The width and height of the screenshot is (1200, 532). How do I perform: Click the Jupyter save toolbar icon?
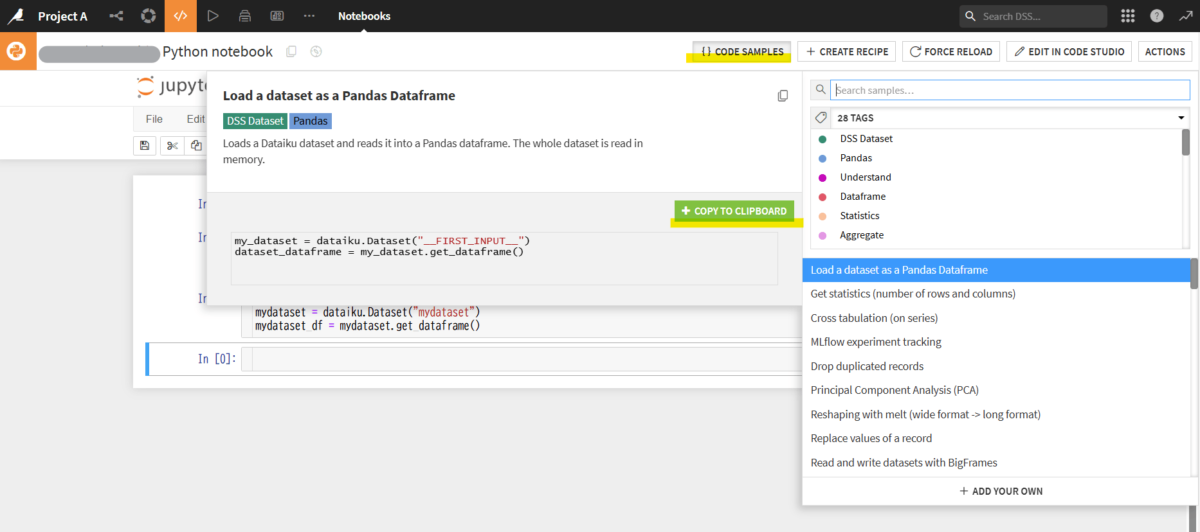[145, 146]
